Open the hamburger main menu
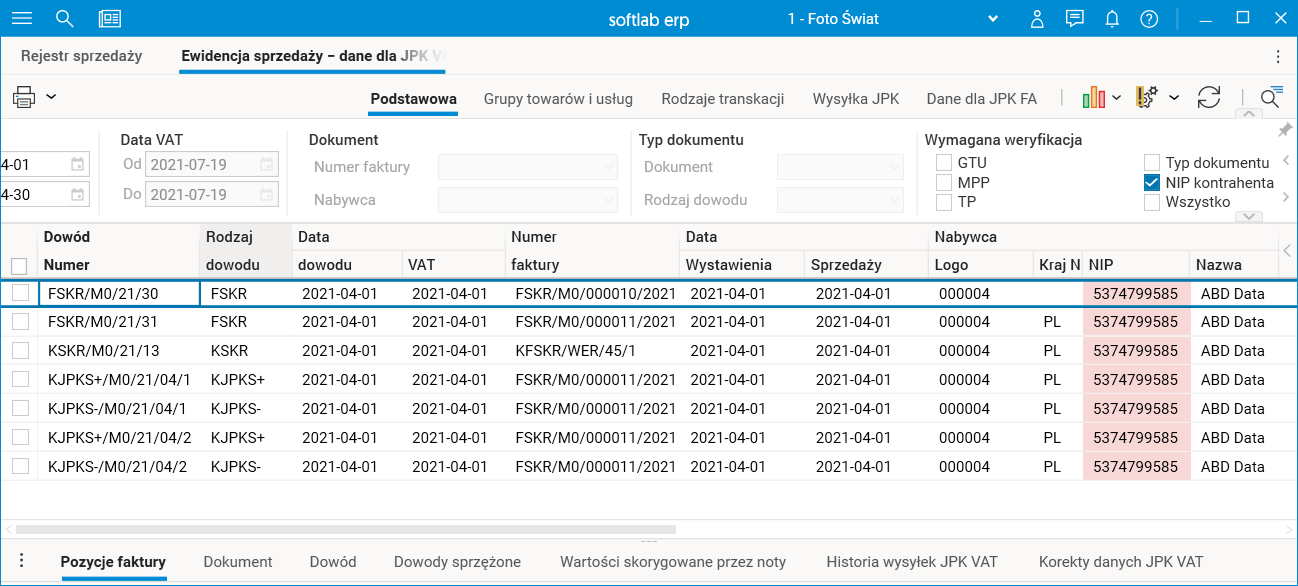The height and width of the screenshot is (586, 1298). point(21,19)
